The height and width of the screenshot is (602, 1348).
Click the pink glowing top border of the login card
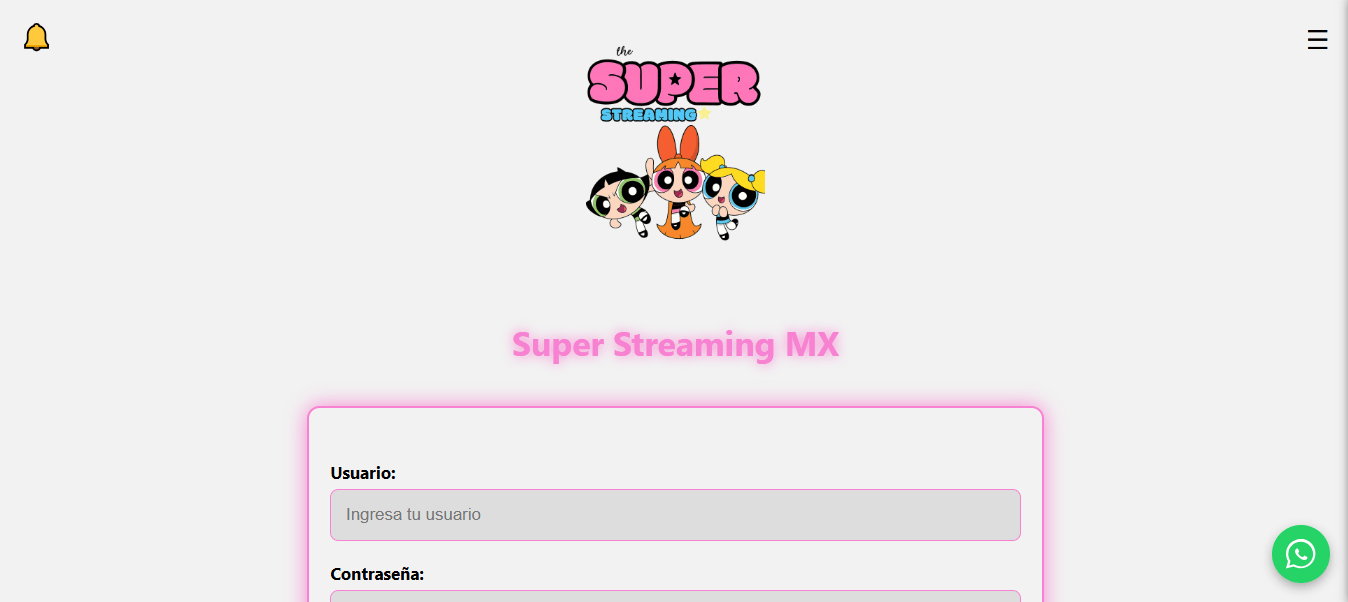point(675,408)
